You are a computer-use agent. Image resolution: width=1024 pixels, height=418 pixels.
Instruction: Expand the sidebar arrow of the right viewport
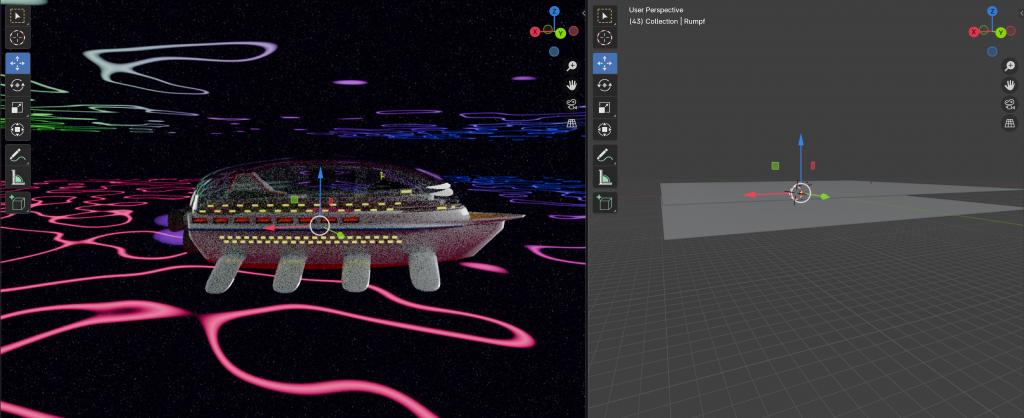click(x=1020, y=12)
